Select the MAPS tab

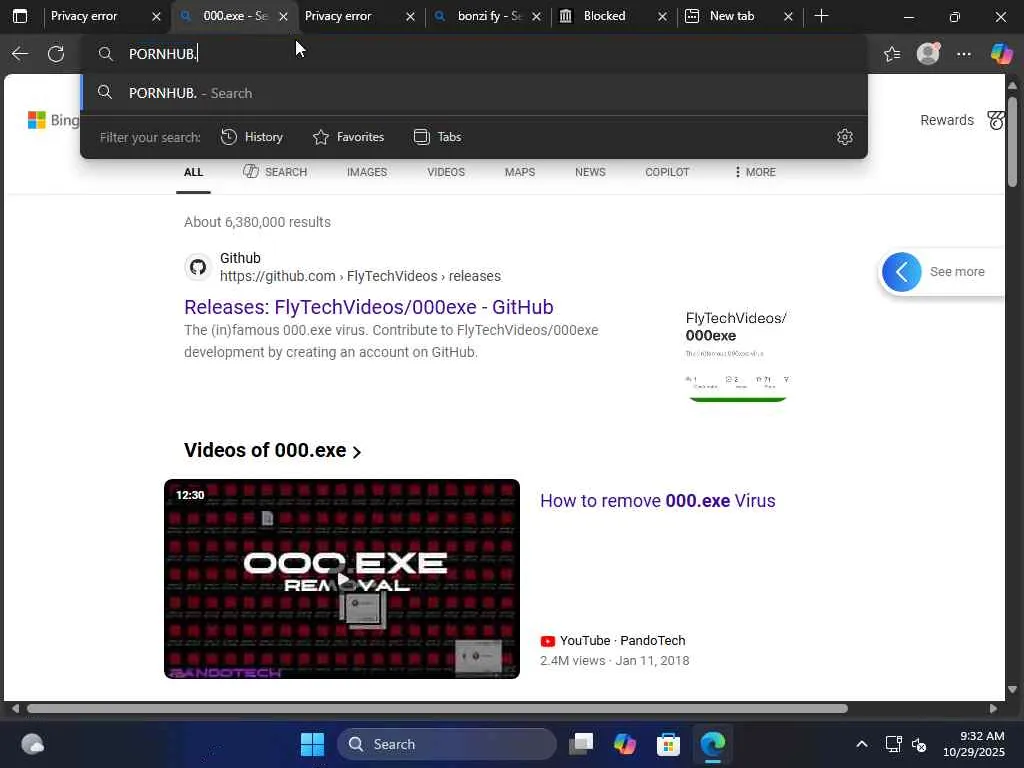click(520, 172)
